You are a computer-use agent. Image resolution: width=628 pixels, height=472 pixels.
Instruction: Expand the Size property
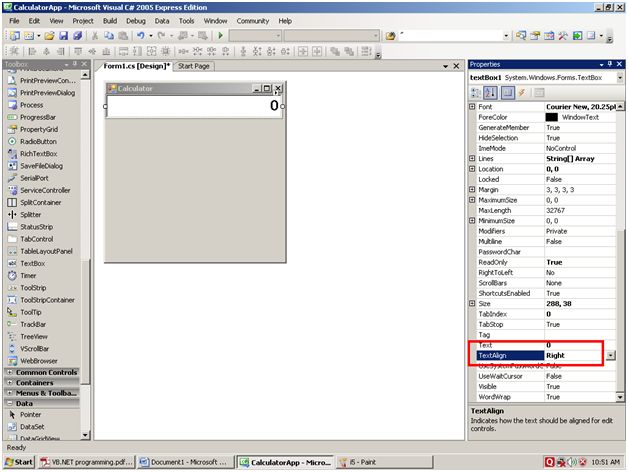tap(472, 303)
